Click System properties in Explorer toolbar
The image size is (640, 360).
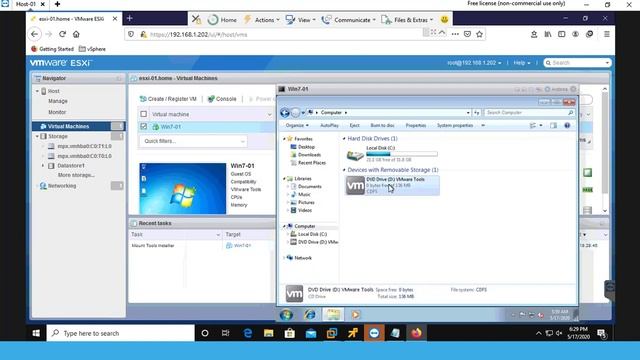(455, 125)
